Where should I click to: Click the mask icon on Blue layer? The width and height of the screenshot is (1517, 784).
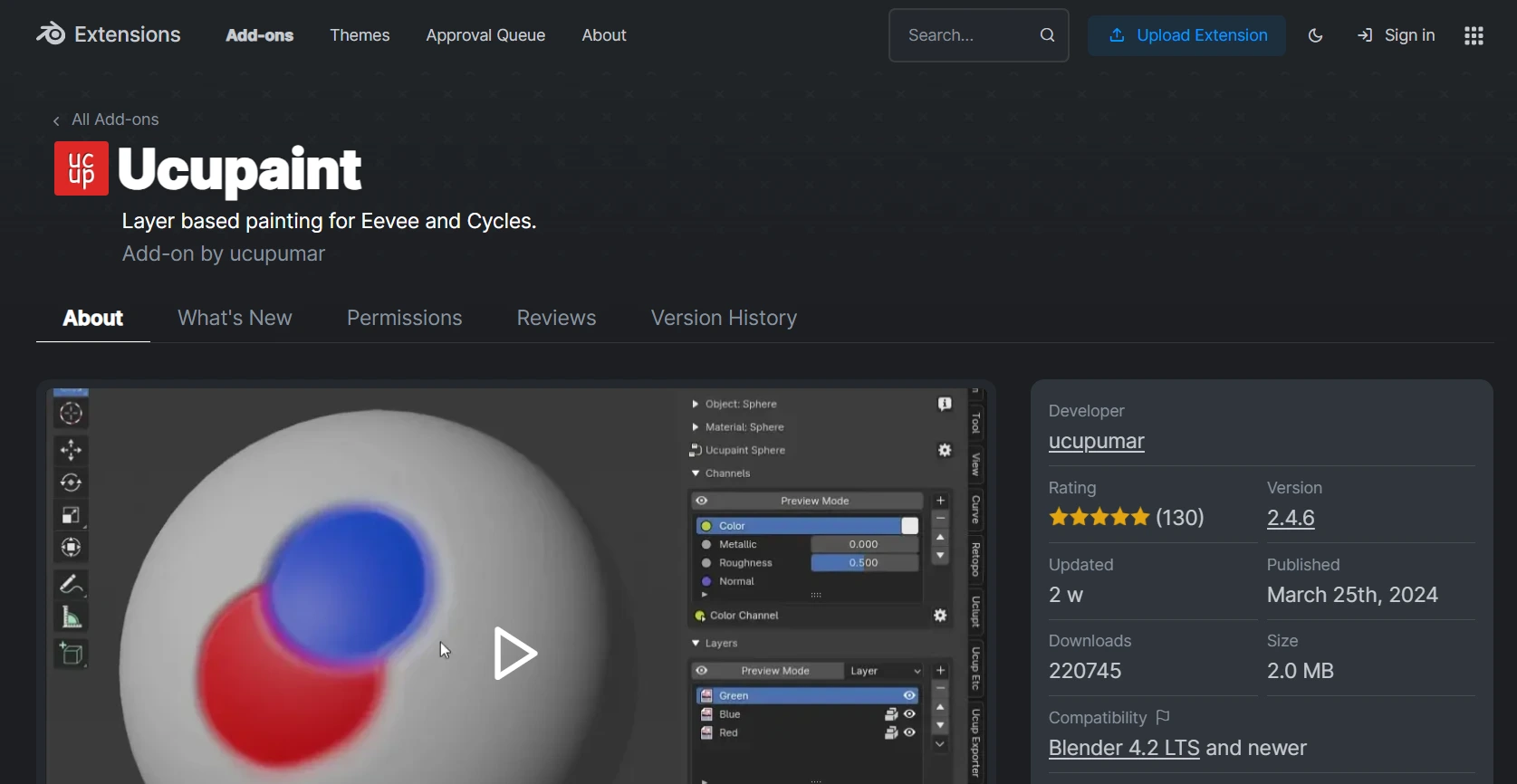click(891, 714)
